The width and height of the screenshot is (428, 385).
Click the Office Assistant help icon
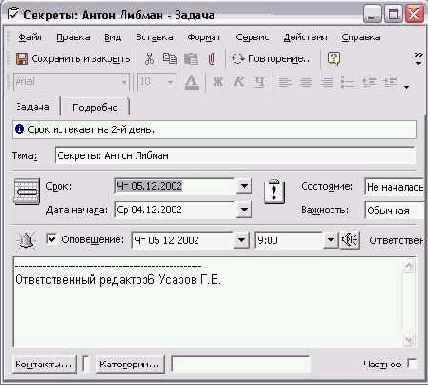tap(334, 59)
